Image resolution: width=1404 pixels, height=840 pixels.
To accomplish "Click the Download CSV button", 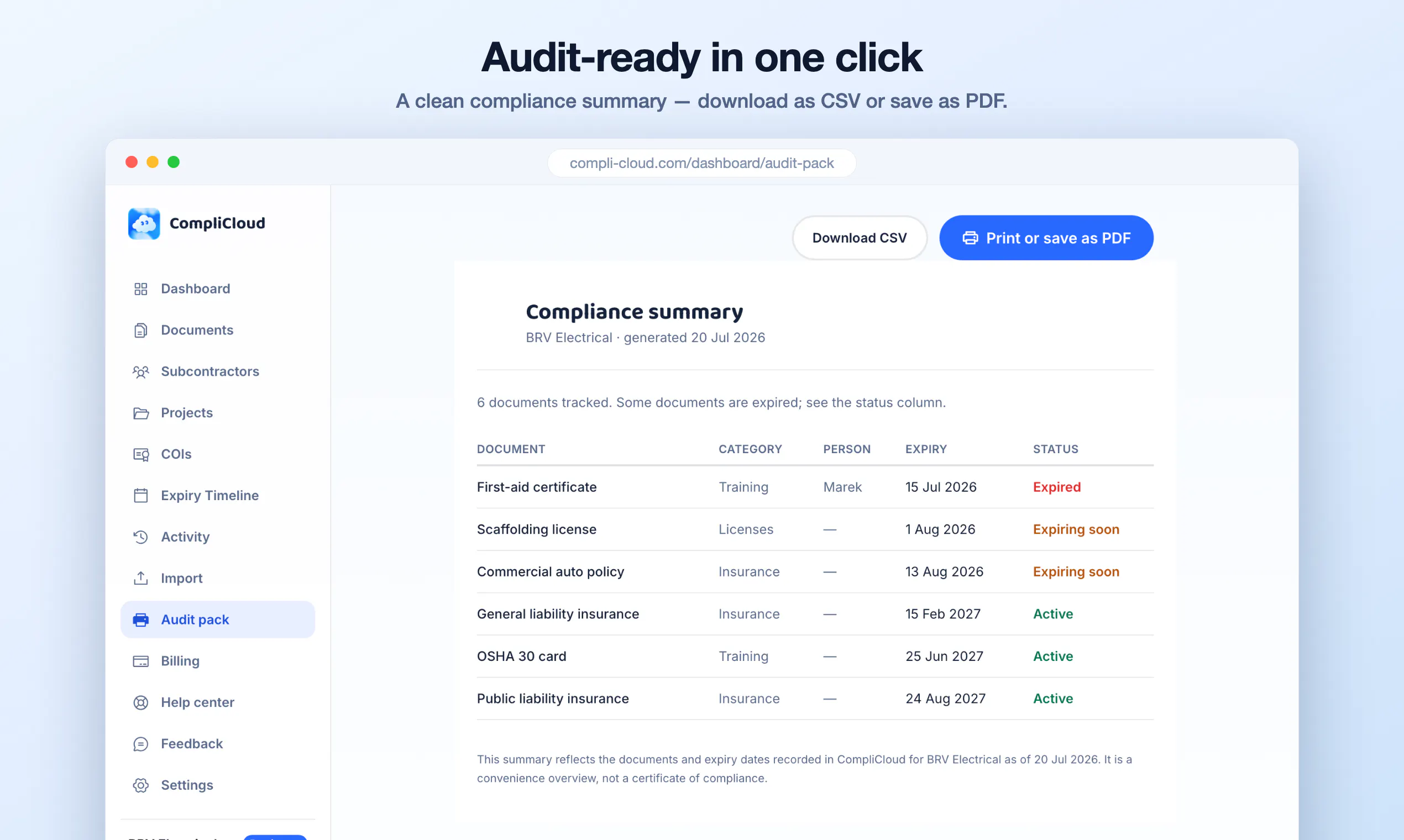I will point(860,238).
